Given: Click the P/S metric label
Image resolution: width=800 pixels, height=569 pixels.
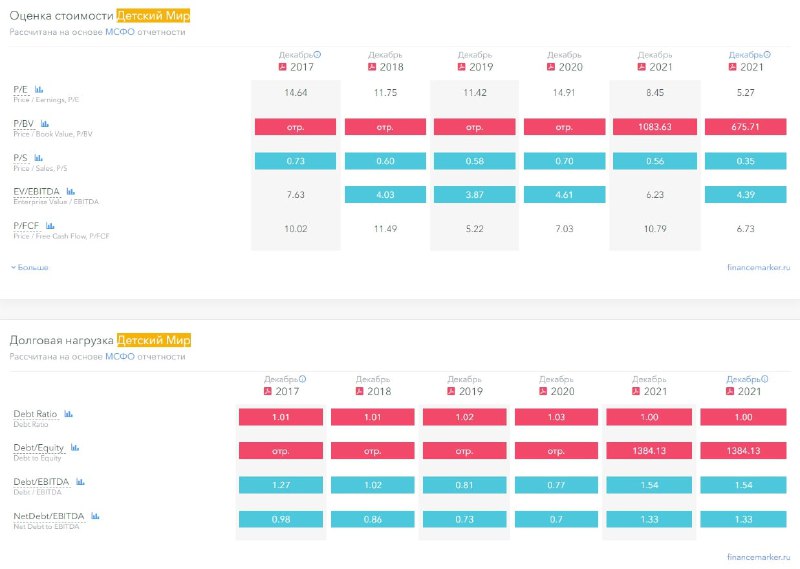Looking at the screenshot, I should 20,158.
